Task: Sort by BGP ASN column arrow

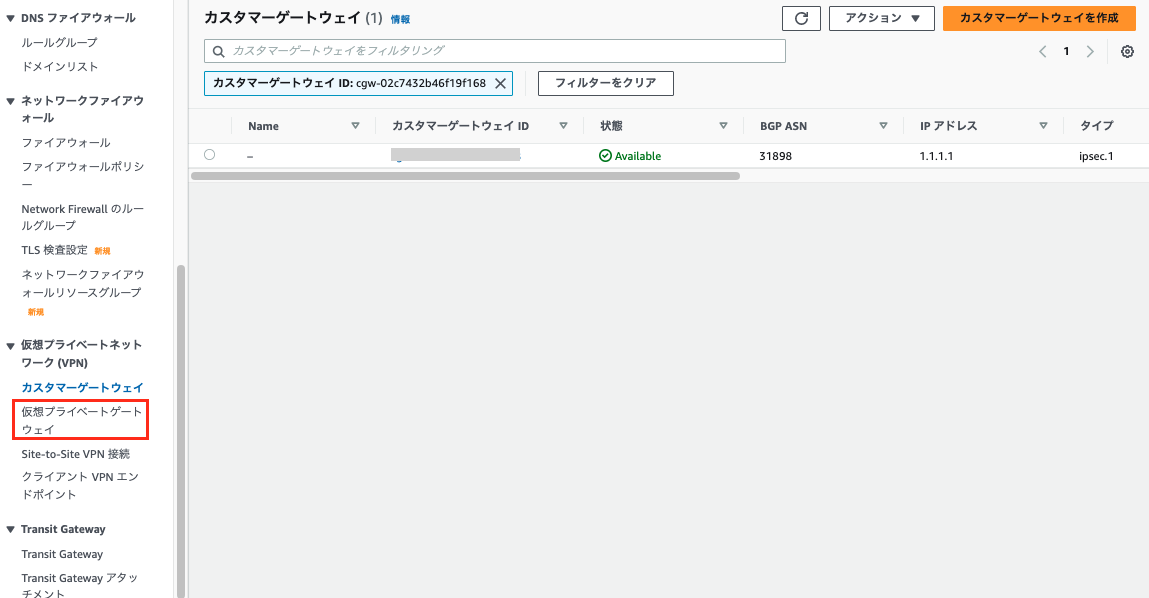Action: tap(883, 126)
